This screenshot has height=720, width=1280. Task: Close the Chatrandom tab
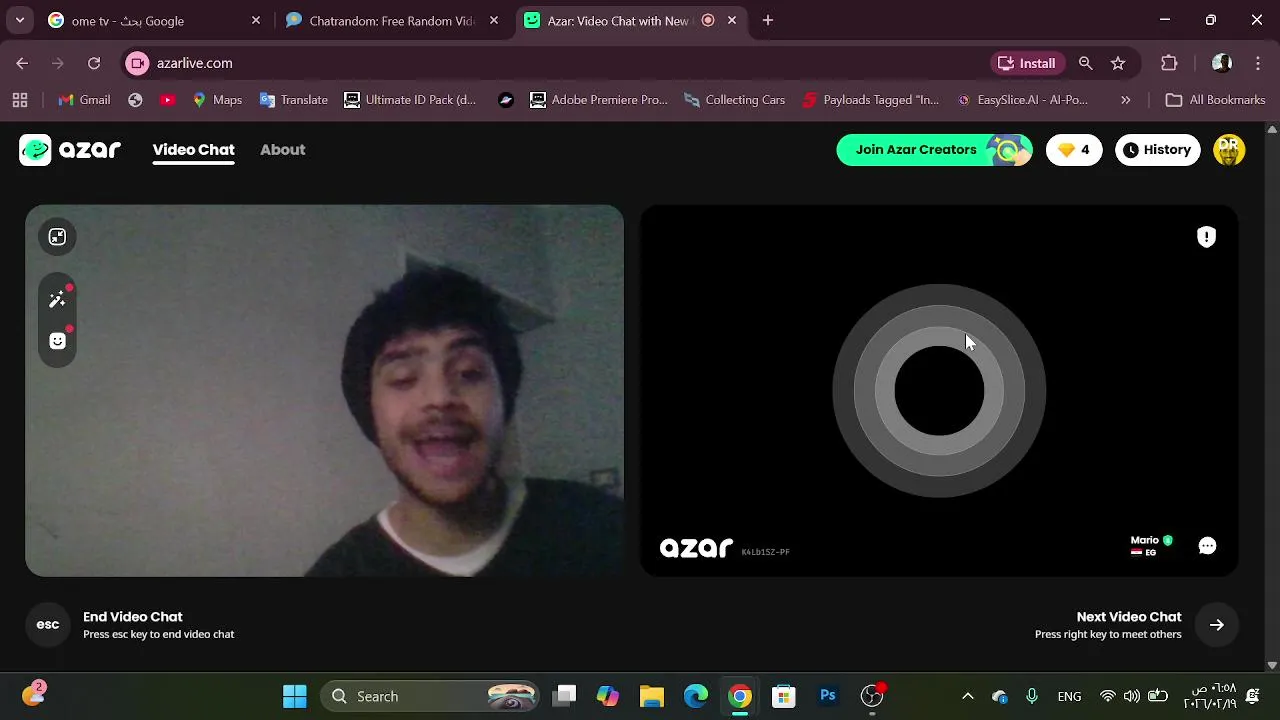click(x=494, y=20)
